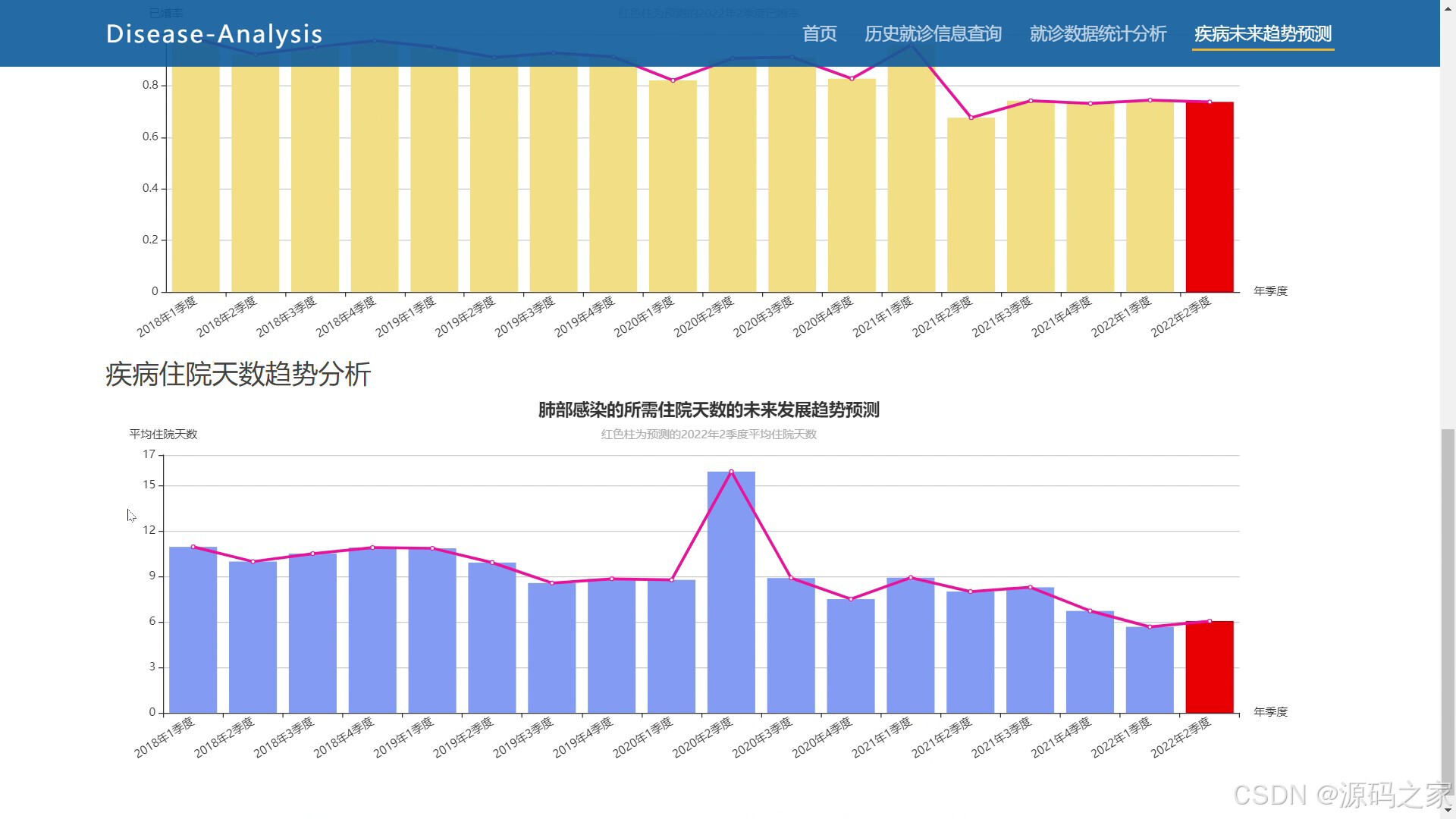Open 历史就诊信息查询 menu item
Screen dimensions: 1456x819
click(x=933, y=34)
